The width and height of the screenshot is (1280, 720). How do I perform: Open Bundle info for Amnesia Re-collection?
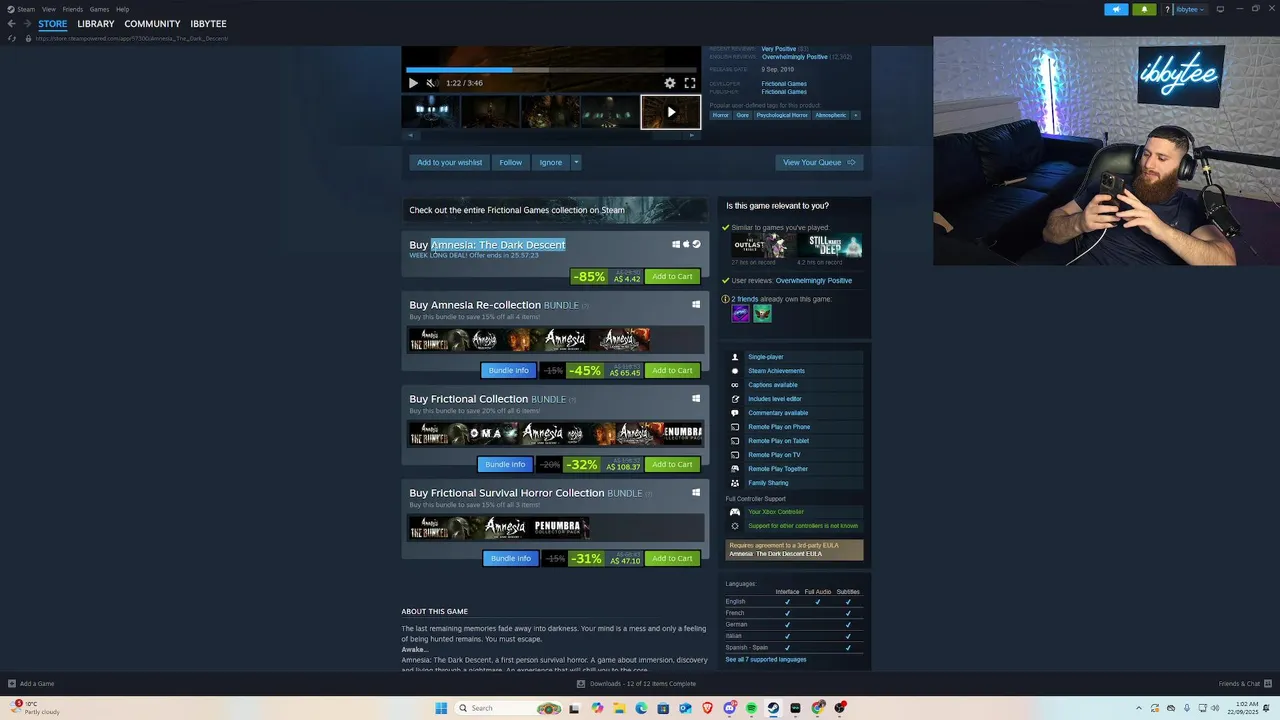pos(509,370)
